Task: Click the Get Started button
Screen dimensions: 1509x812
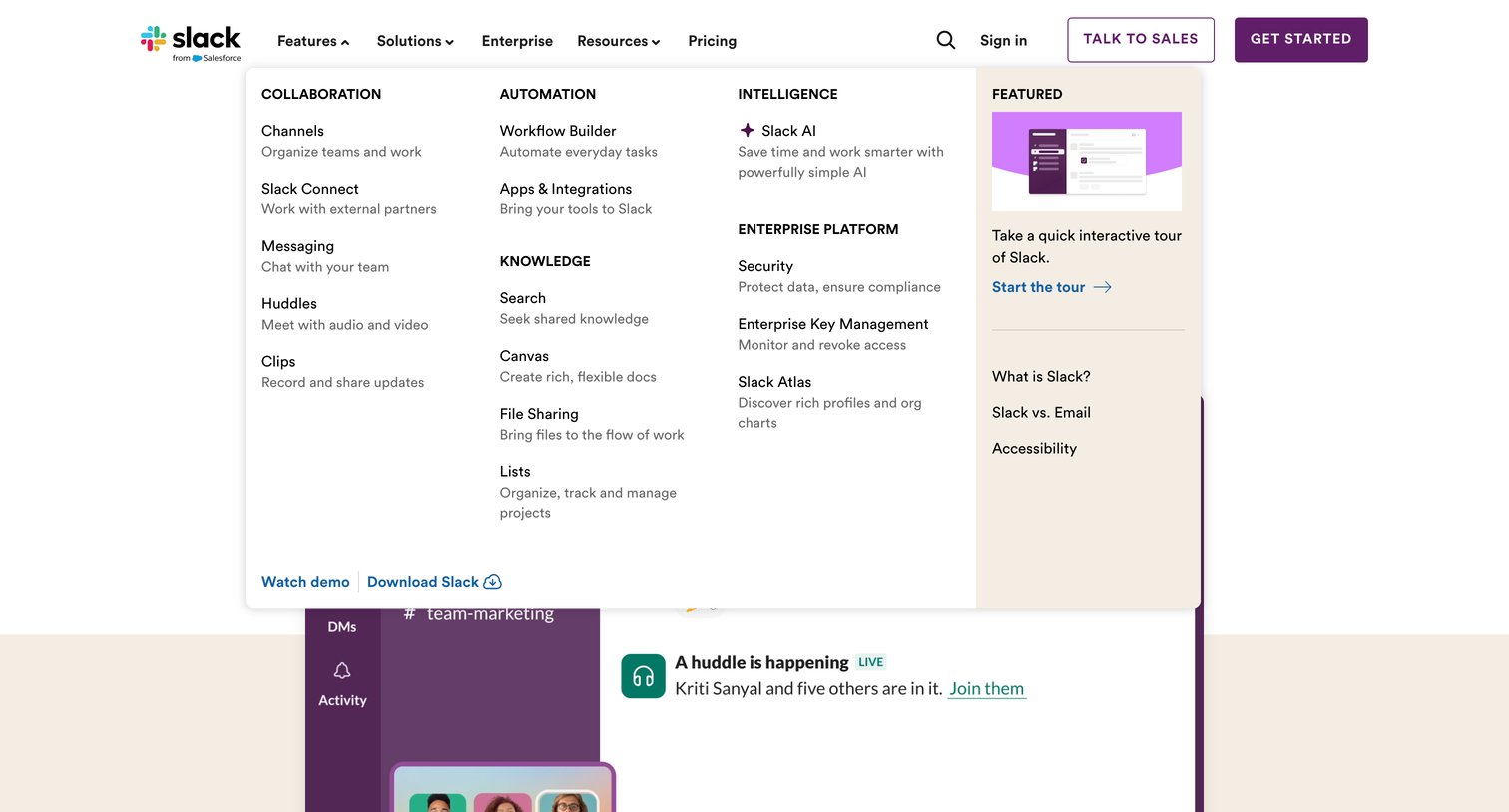Action: coord(1301,40)
